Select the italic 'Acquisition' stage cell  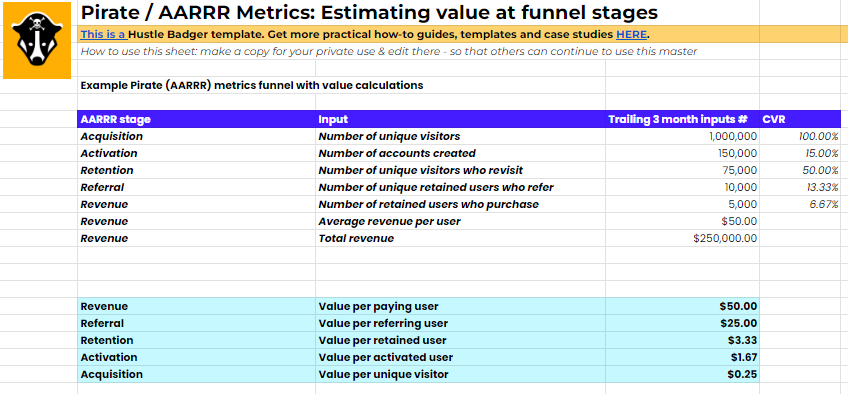pyautogui.click(x=197, y=136)
